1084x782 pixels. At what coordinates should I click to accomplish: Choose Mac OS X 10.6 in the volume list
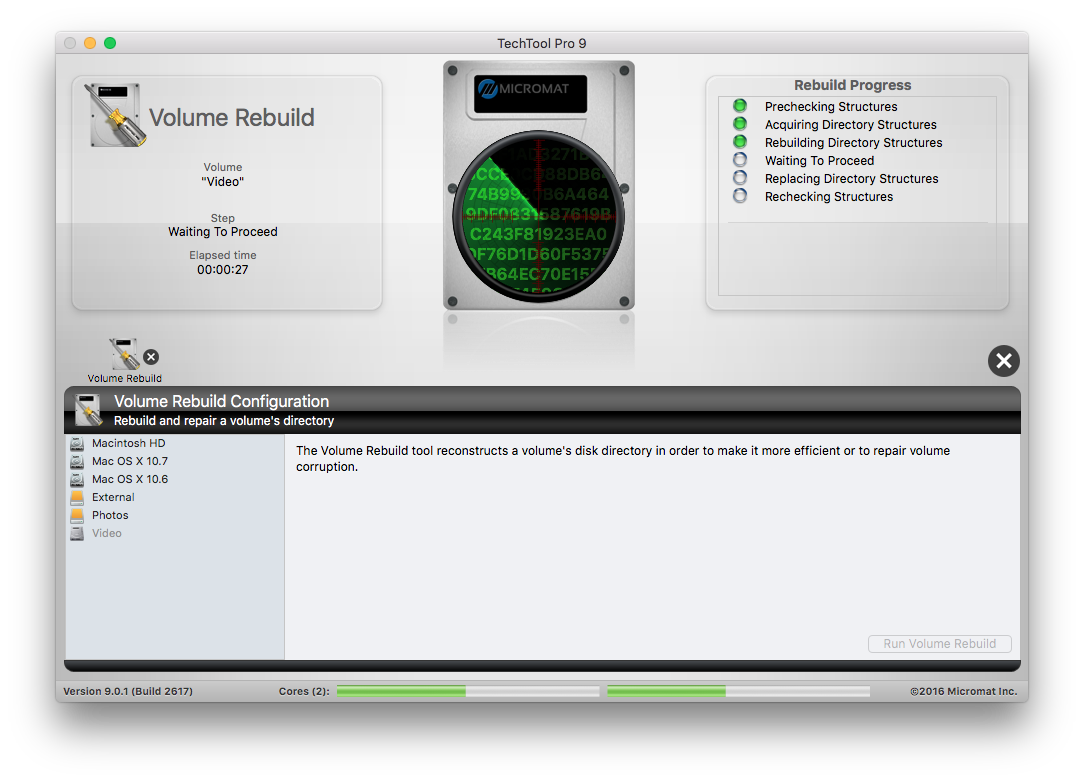(130, 479)
